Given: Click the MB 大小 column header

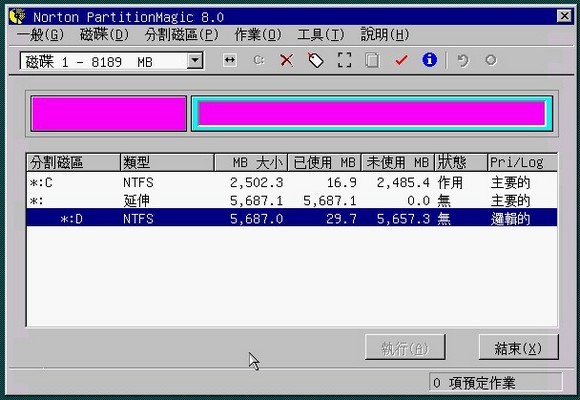Looking at the screenshot, I should point(251,162).
